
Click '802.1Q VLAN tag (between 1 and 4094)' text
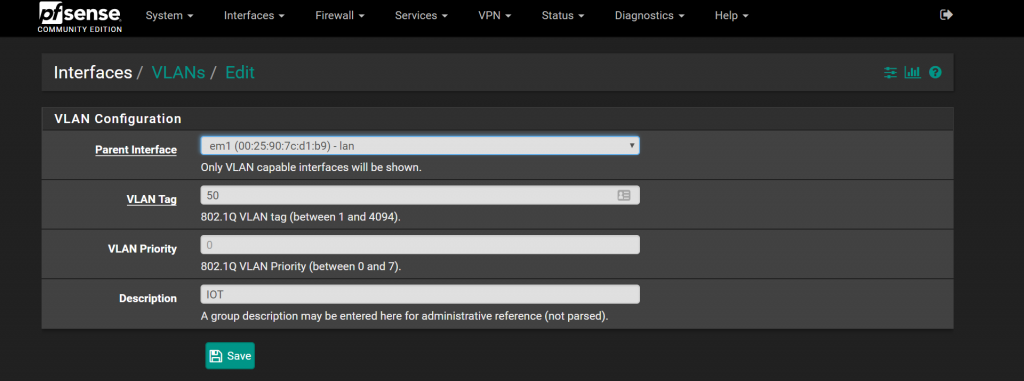300,217
